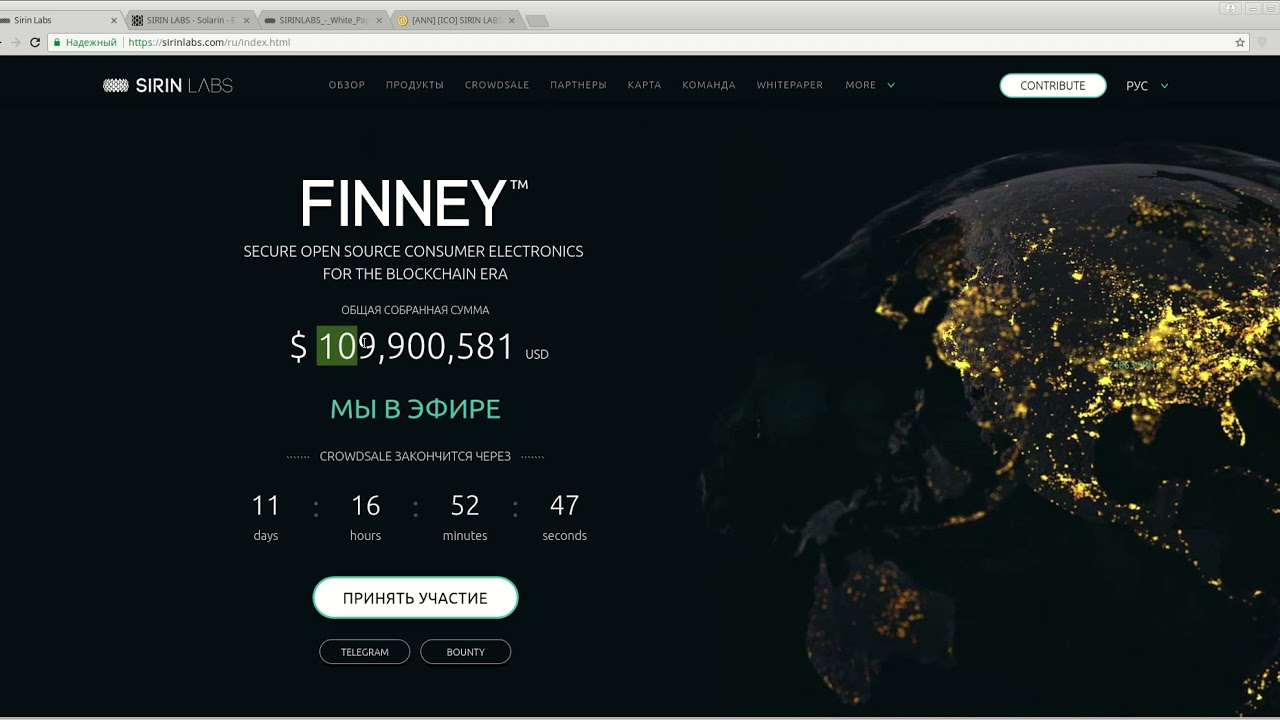Click the FOR THE BLOCKCHAIN ERA tagline
The height and width of the screenshot is (720, 1280).
[x=415, y=274]
